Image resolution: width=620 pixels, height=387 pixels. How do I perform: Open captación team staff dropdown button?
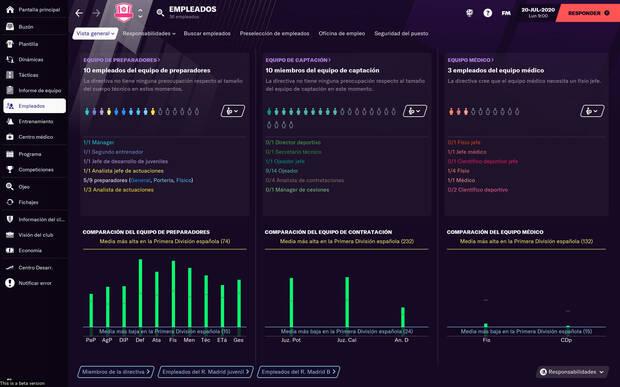point(415,111)
